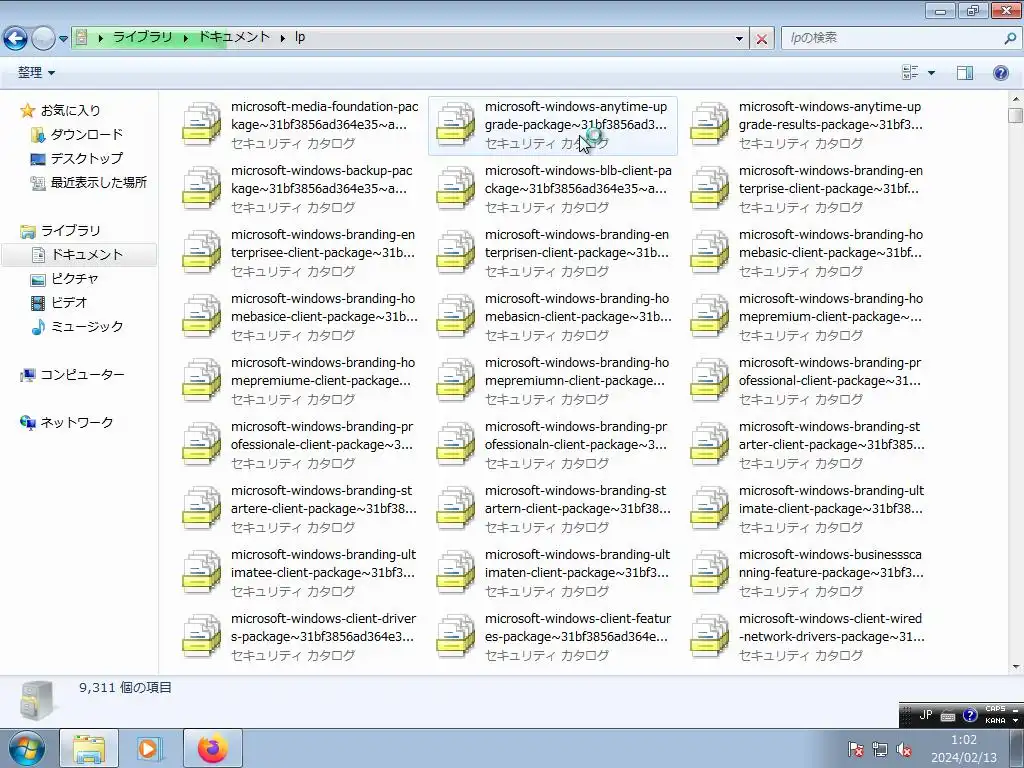Open the Windows Start orb
This screenshot has width=1024, height=768.
[27, 748]
